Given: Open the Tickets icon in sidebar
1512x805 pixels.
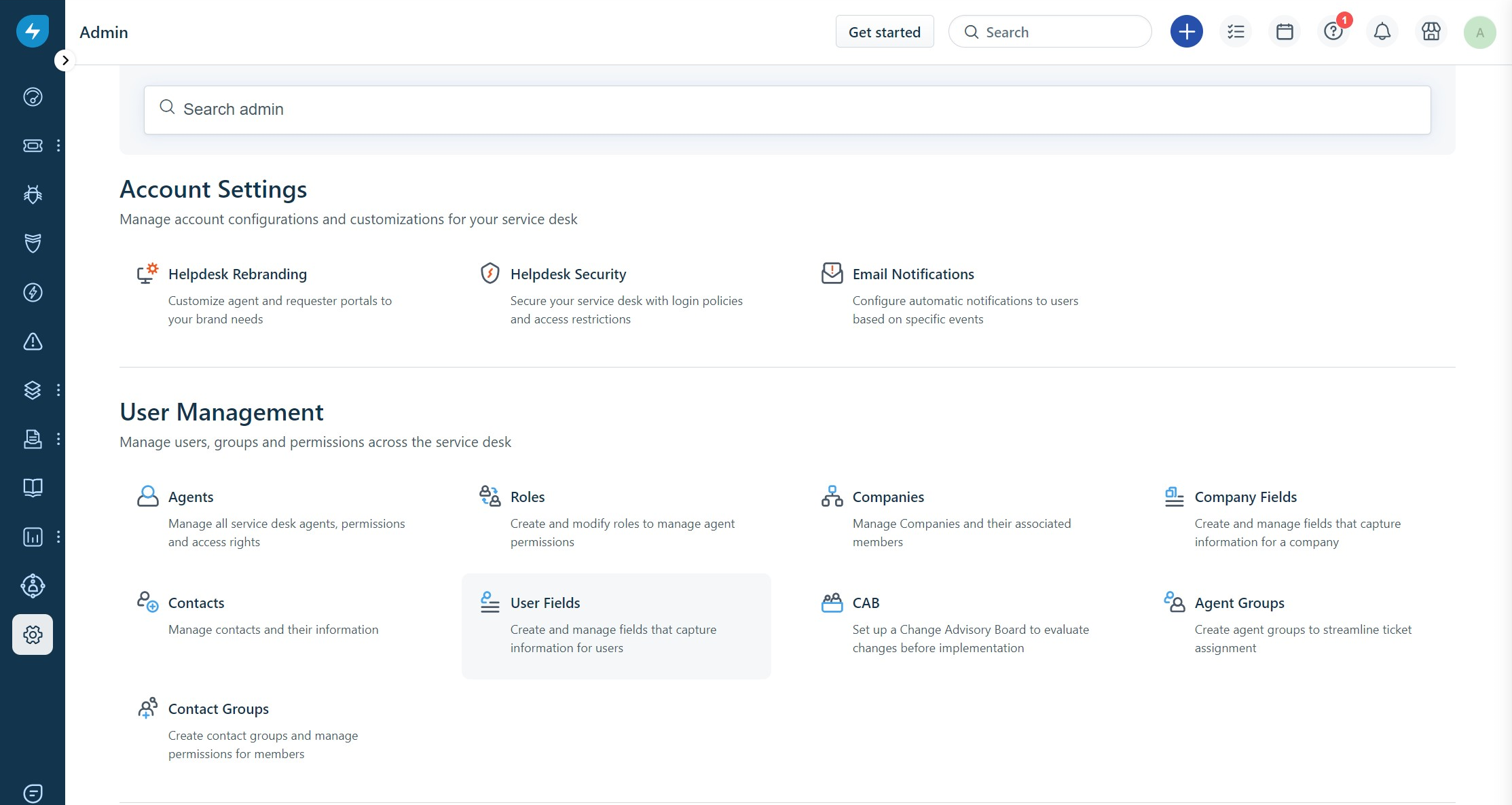Looking at the screenshot, I should click(33, 145).
